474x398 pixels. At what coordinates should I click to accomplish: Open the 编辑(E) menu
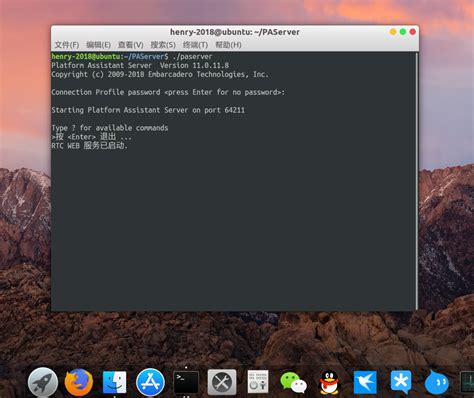pyautogui.click(x=98, y=45)
